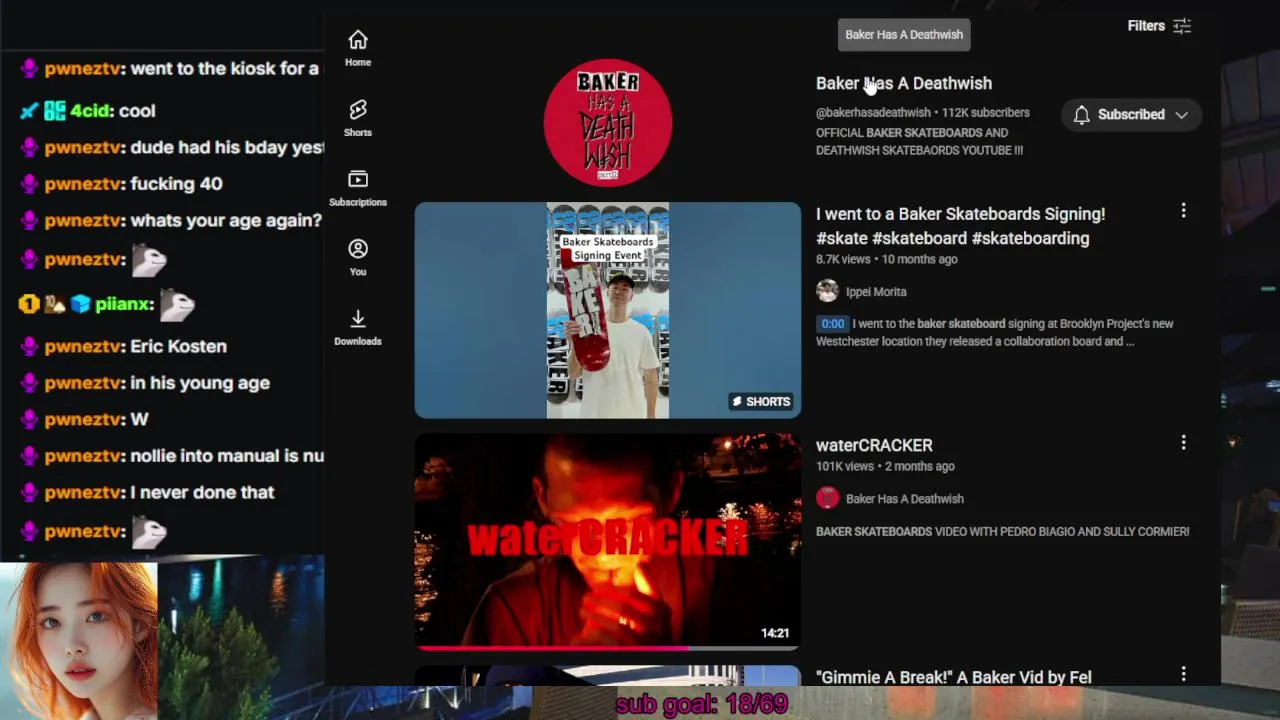Viewport: 1280px width, 720px height.
Task: Open Downloads in the sidebar
Action: 358,327
